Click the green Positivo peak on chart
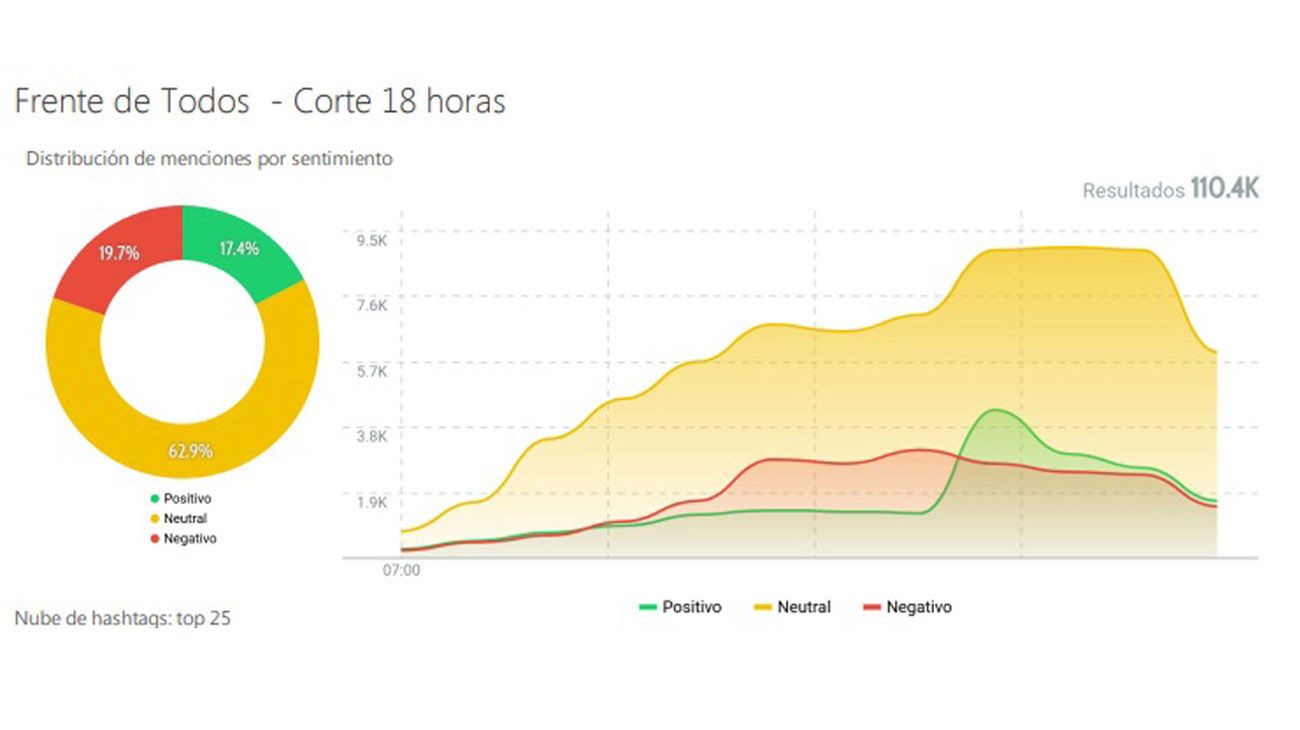Image resolution: width=1300 pixels, height=730 pixels. tap(994, 411)
